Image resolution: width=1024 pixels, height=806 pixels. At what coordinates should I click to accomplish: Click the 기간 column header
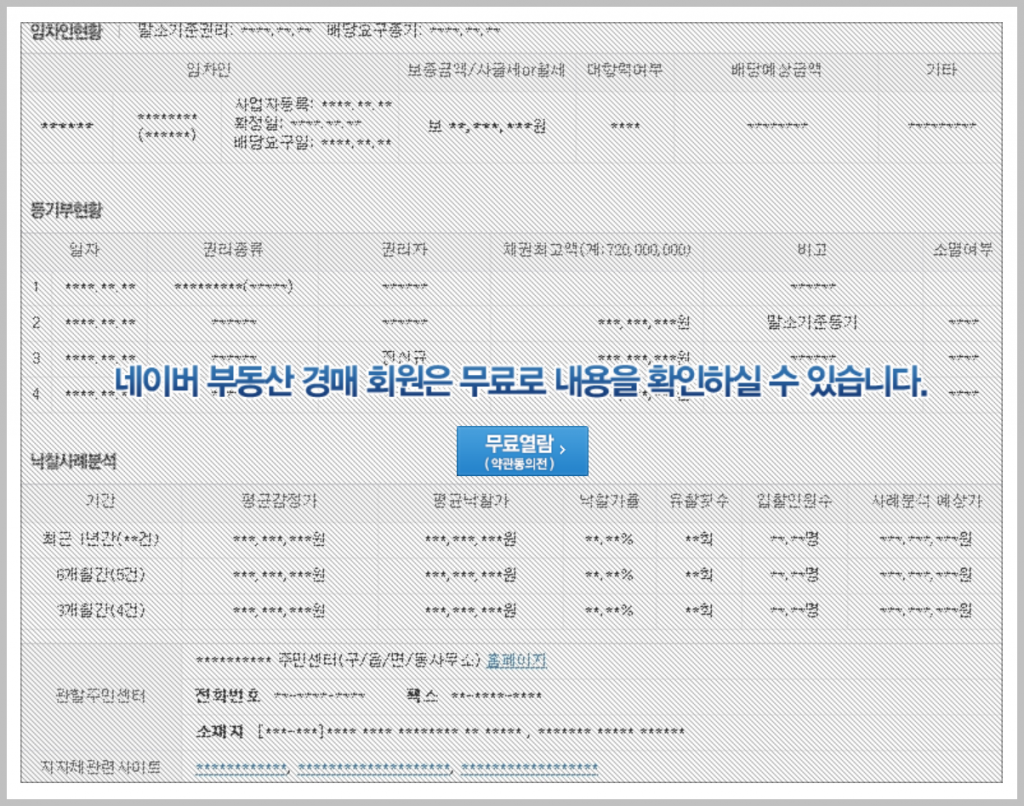(100, 501)
